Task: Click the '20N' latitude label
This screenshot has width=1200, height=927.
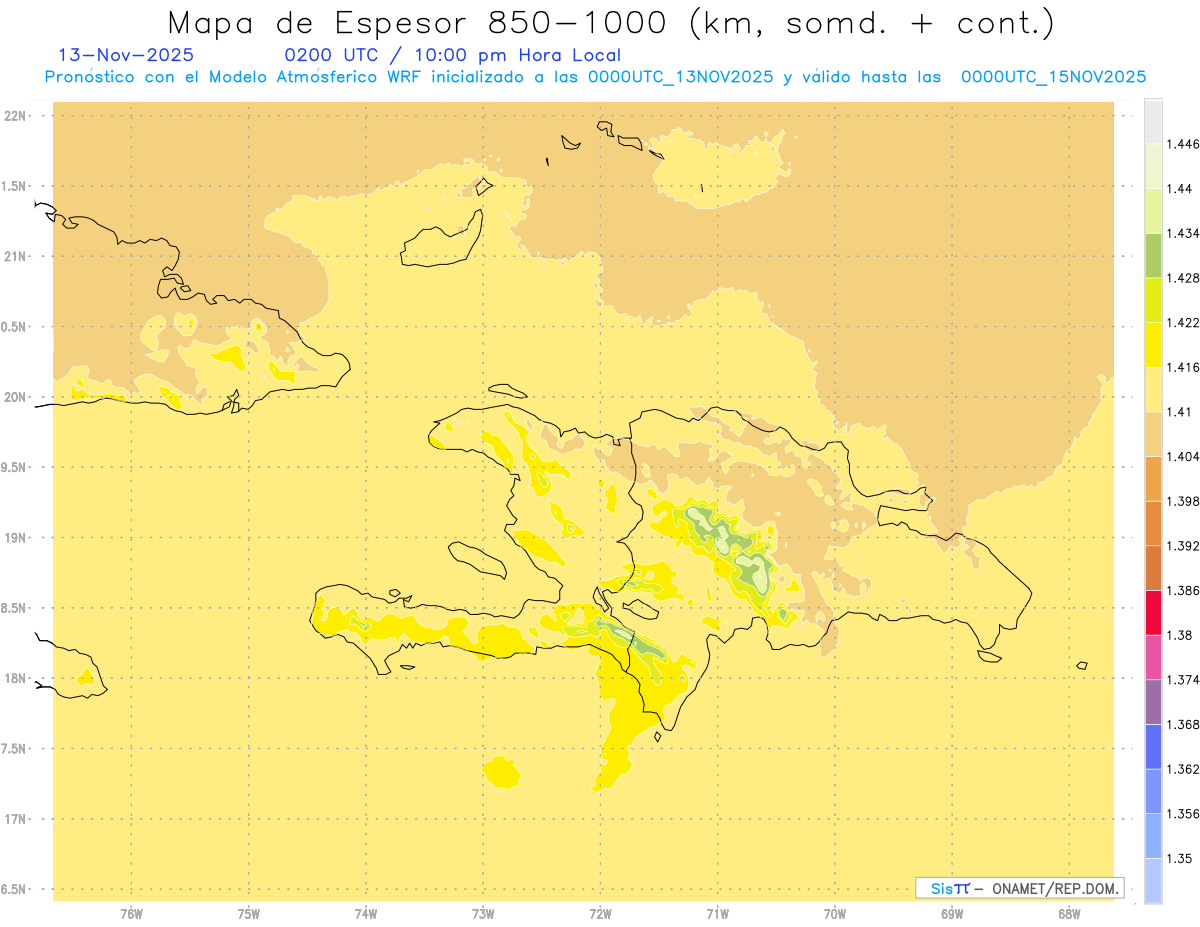Action: click(x=16, y=398)
